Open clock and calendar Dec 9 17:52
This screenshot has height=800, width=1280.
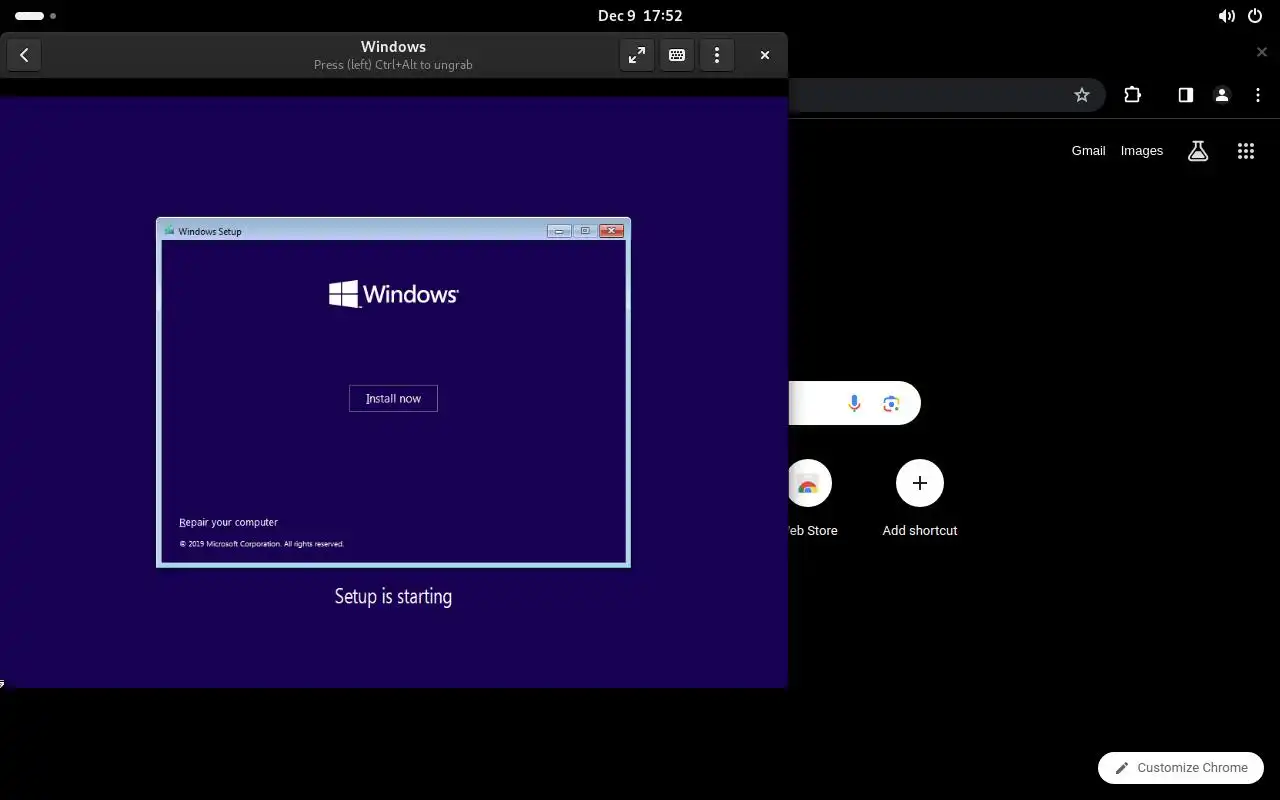(640, 16)
